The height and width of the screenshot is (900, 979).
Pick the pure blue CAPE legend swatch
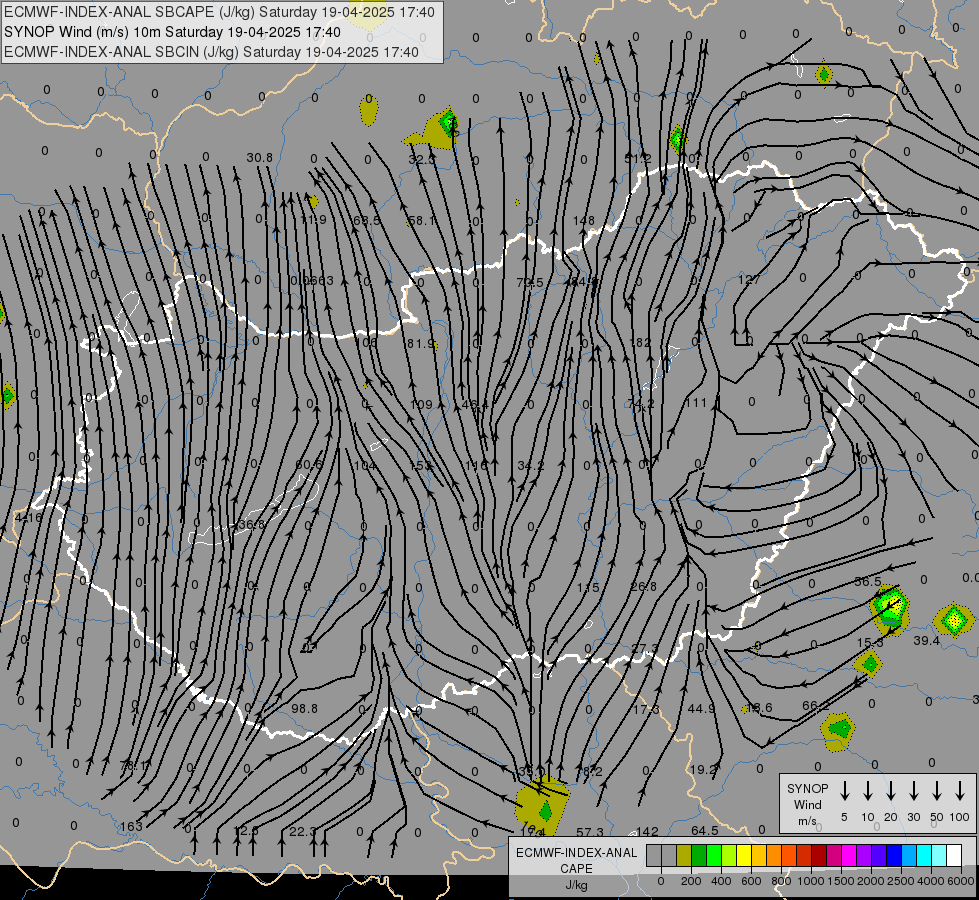pos(893,856)
